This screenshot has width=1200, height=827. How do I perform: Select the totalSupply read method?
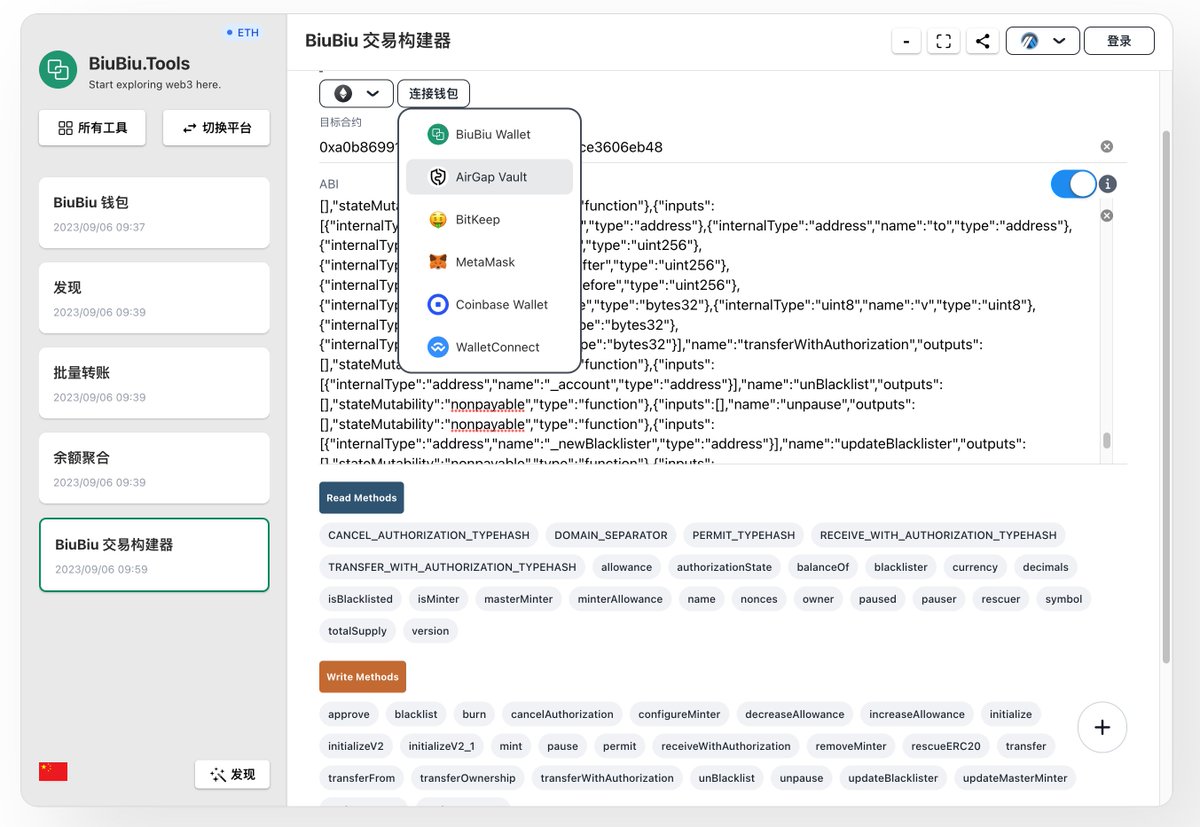357,631
